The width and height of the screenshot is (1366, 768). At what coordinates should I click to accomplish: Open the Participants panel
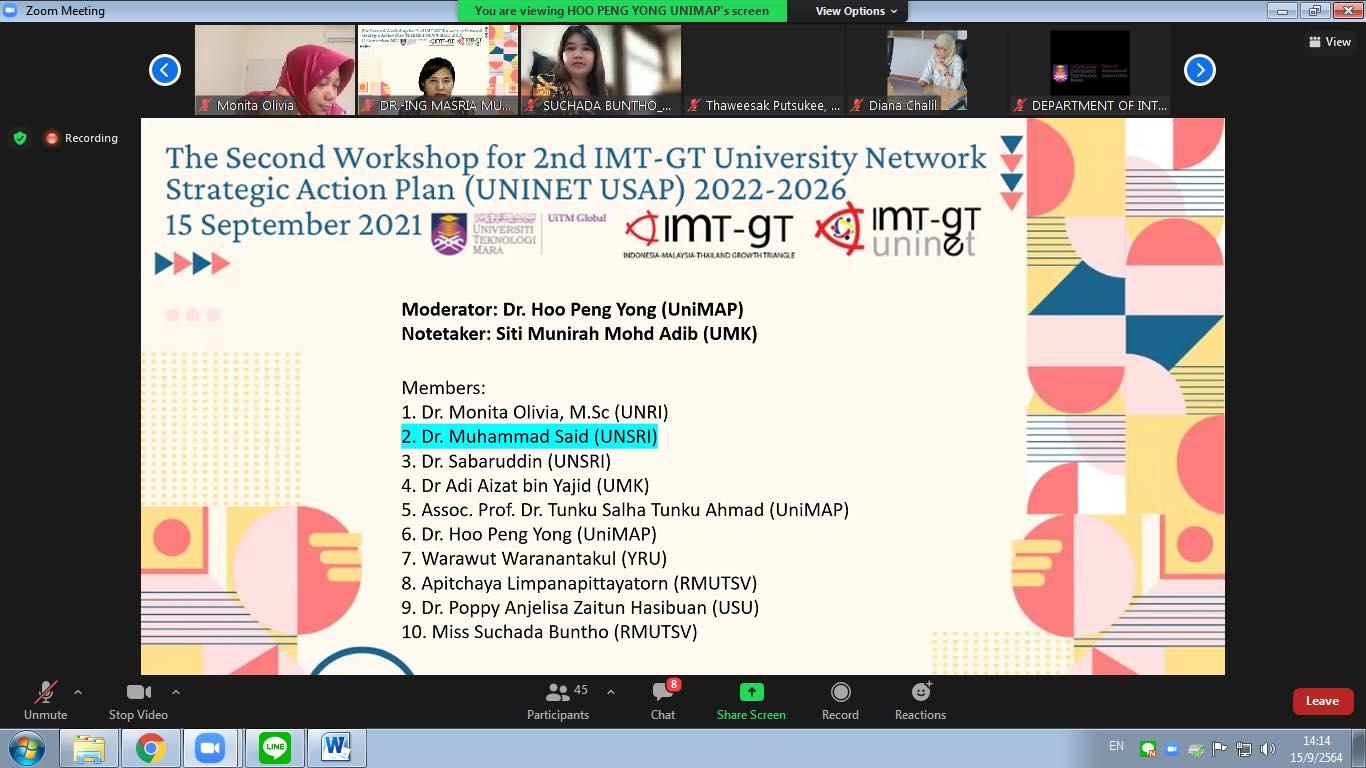(558, 700)
